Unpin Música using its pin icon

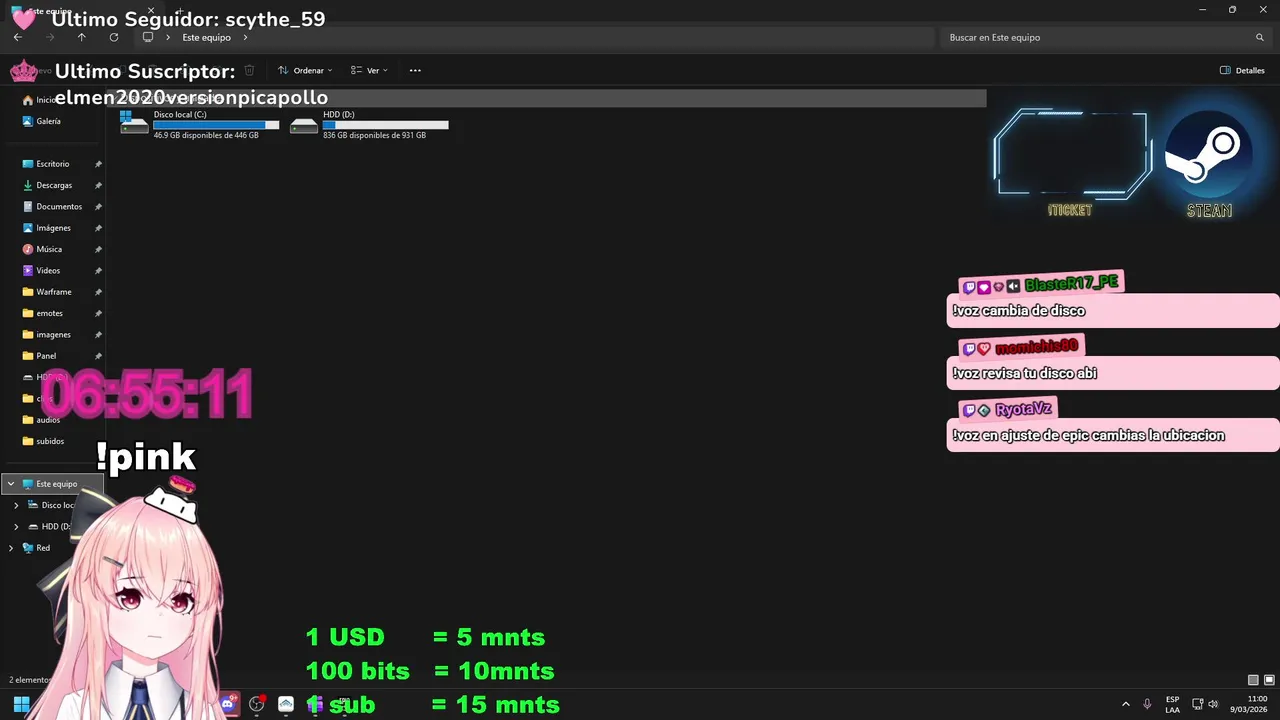click(98, 249)
